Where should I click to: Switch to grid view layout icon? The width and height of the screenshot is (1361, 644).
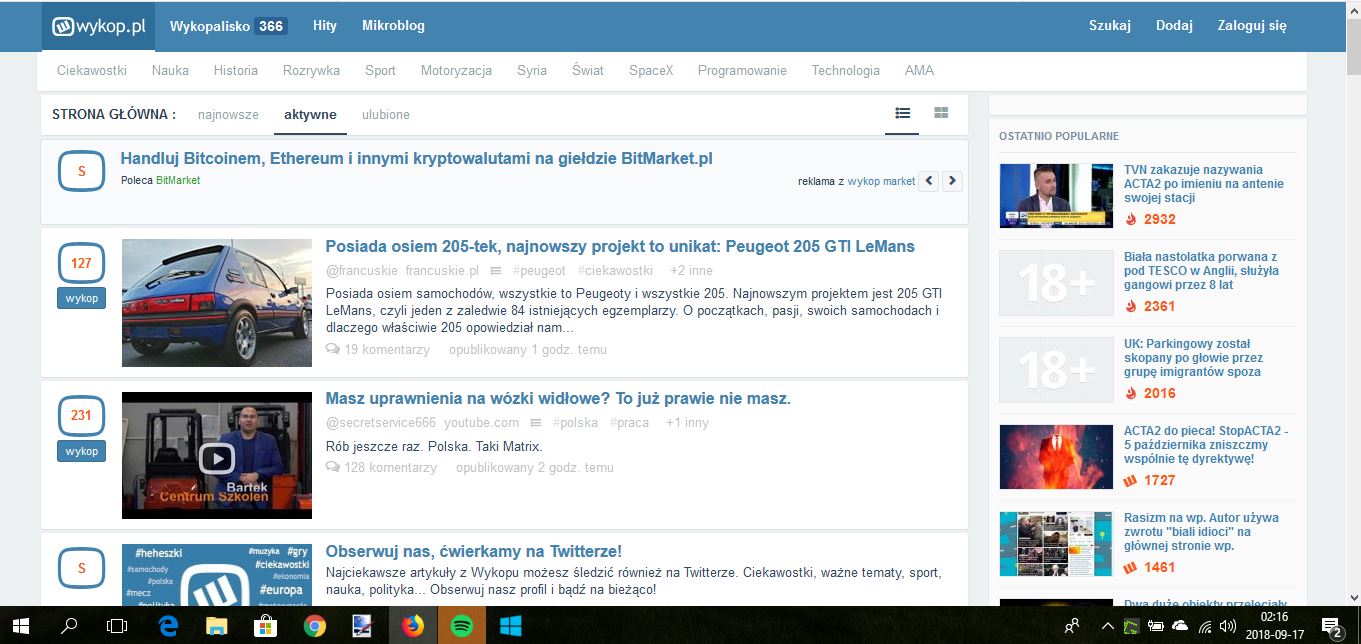point(941,113)
